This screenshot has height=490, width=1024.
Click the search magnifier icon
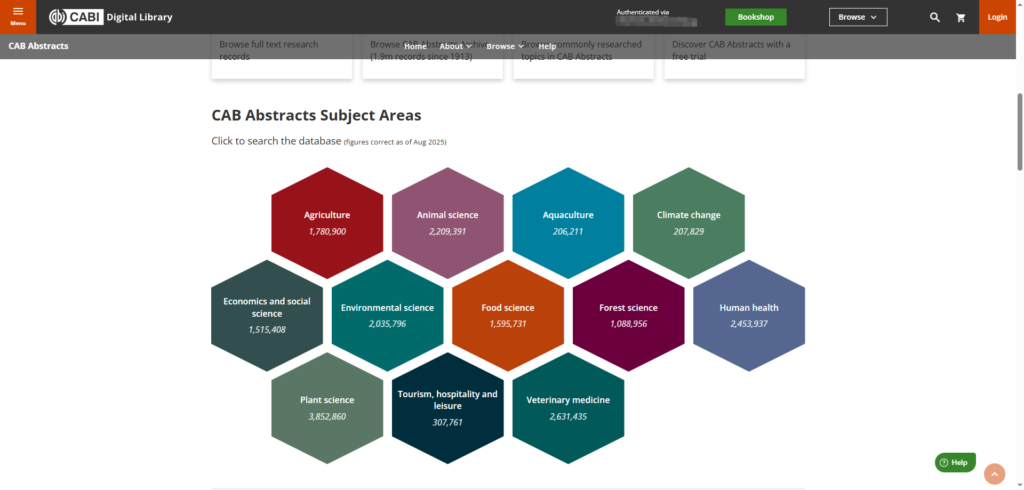(x=935, y=17)
